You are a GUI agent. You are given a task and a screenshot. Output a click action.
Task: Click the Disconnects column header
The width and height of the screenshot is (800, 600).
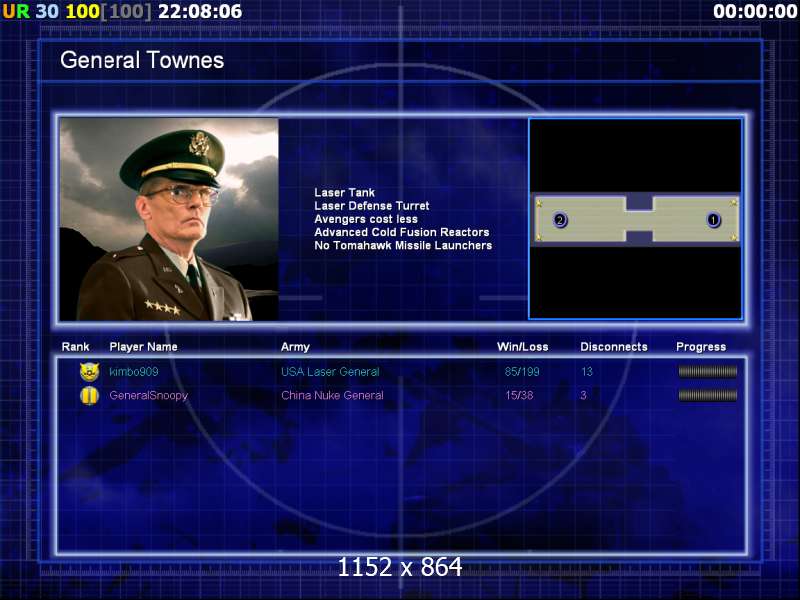pos(614,347)
